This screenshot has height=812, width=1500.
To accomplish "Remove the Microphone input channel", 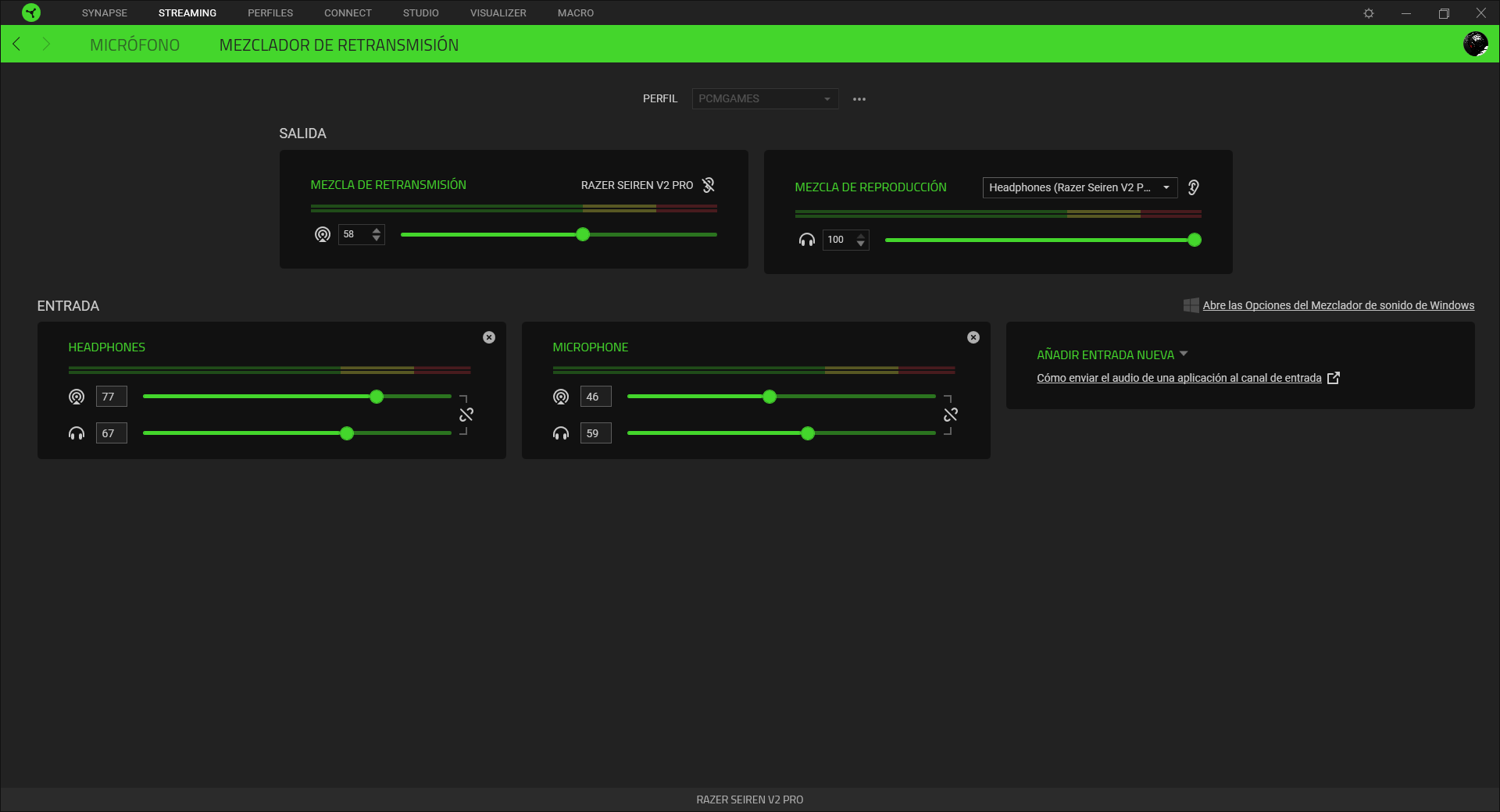I will pyautogui.click(x=973, y=337).
